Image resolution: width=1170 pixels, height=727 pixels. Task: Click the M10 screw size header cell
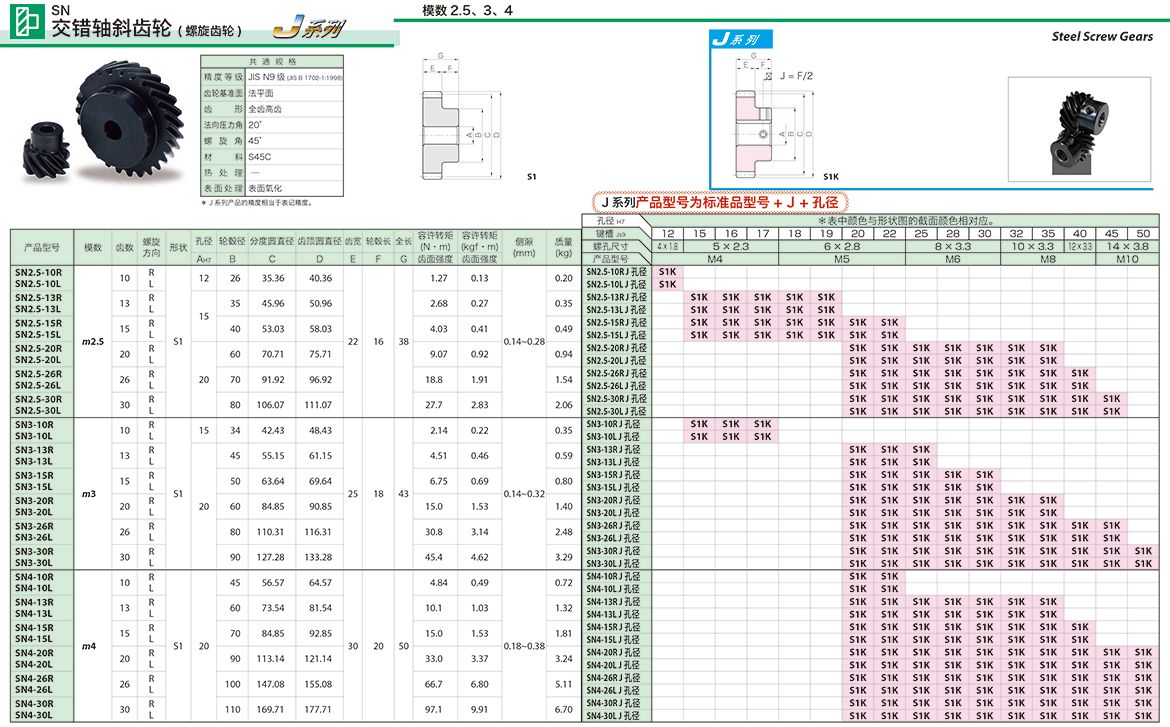(1127, 258)
